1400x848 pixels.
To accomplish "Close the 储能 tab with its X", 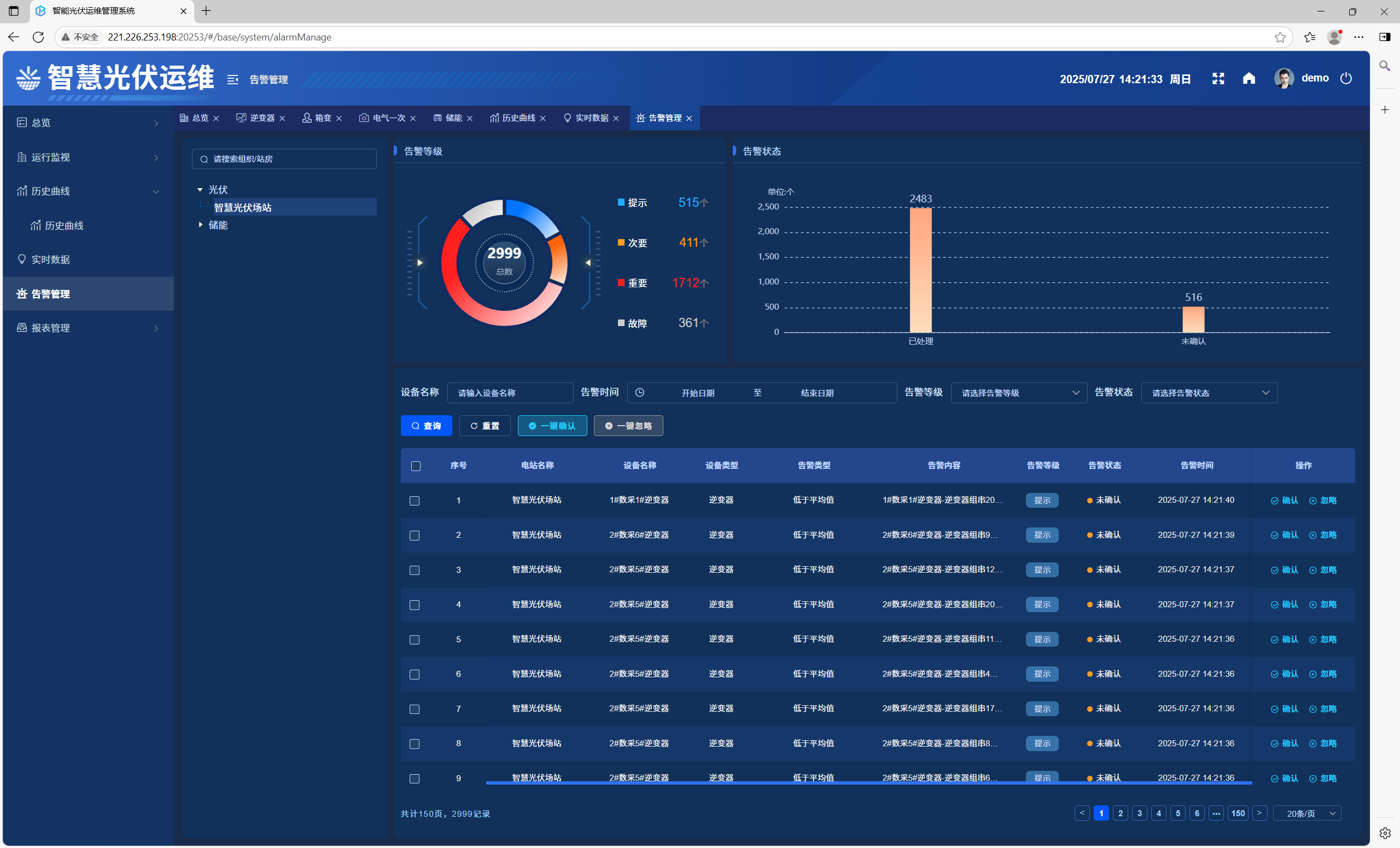I will [x=470, y=118].
